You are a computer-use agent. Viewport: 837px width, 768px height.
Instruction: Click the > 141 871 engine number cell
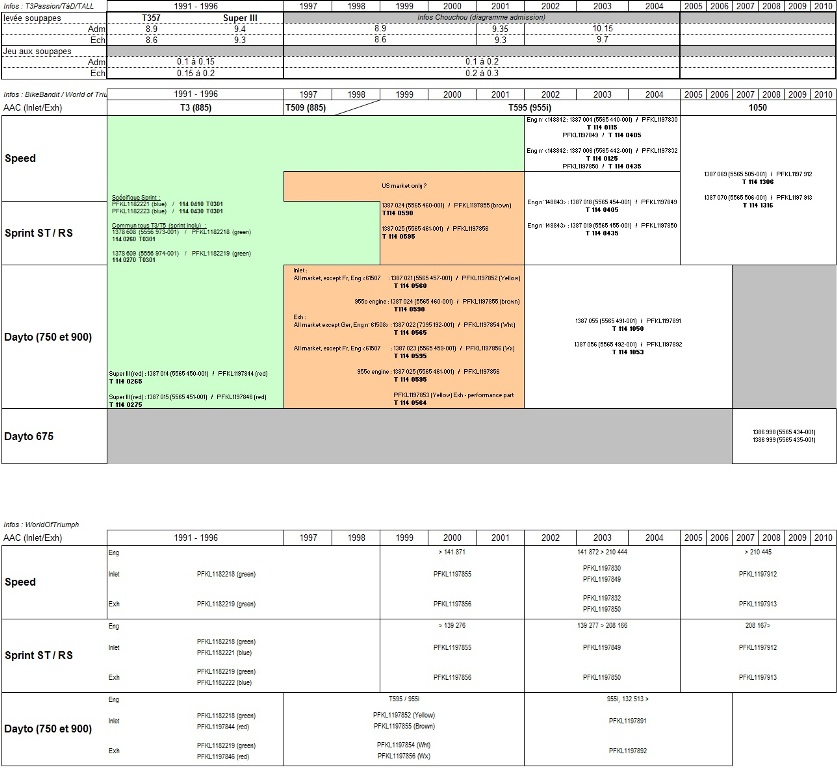coord(452,552)
